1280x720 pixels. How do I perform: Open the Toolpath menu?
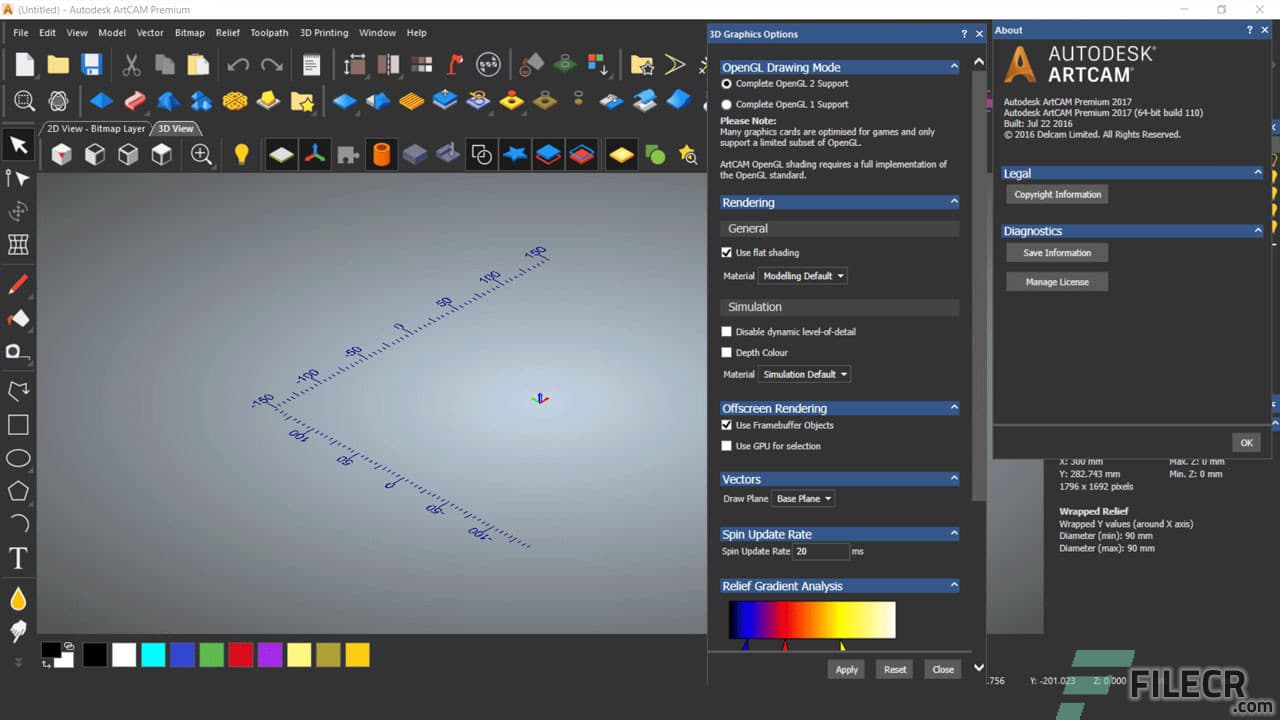268,32
